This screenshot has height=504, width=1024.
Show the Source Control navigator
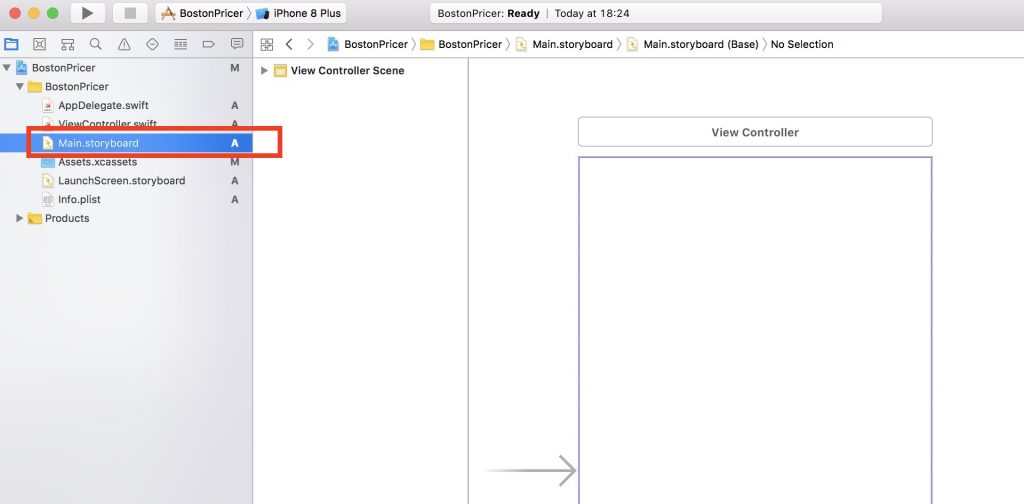(39, 44)
